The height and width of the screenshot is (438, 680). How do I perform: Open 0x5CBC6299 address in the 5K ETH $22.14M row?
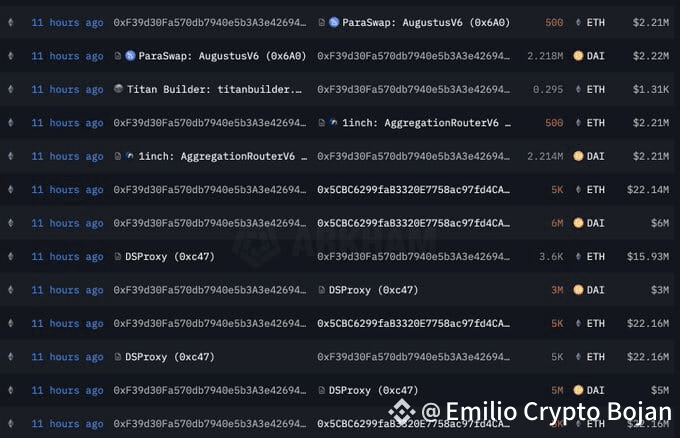pos(413,190)
